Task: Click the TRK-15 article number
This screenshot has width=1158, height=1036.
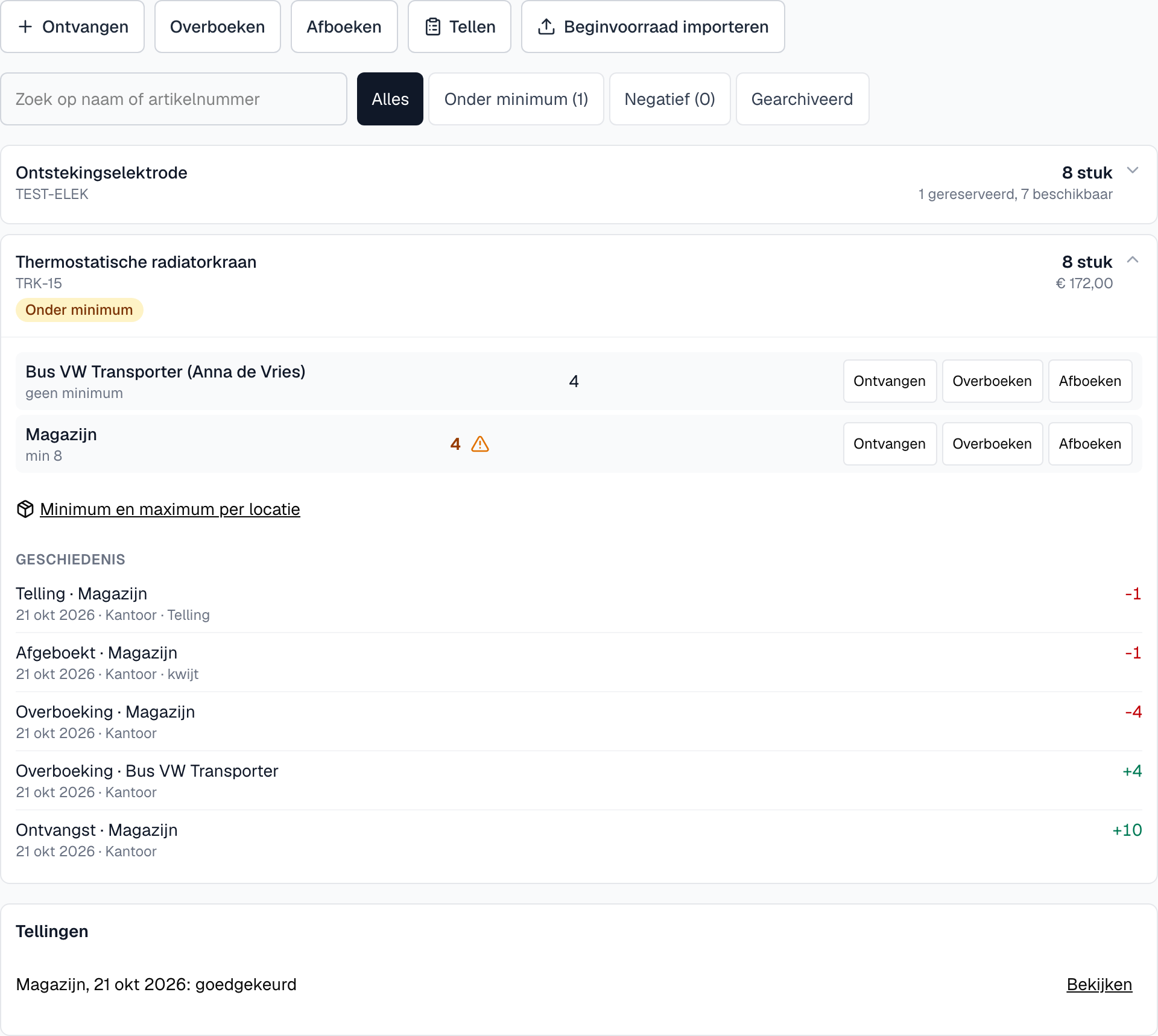Action: coord(39,283)
